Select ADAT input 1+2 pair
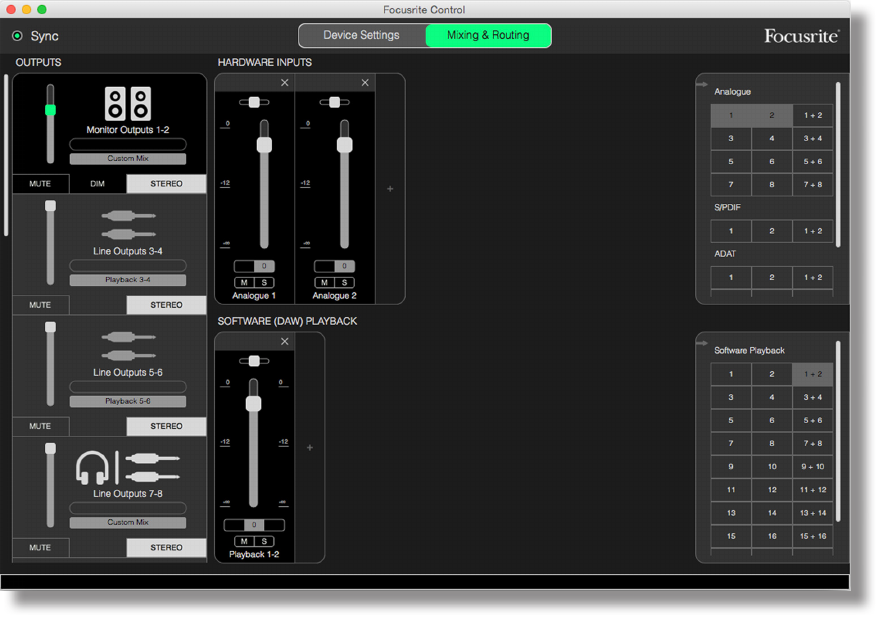 [813, 277]
